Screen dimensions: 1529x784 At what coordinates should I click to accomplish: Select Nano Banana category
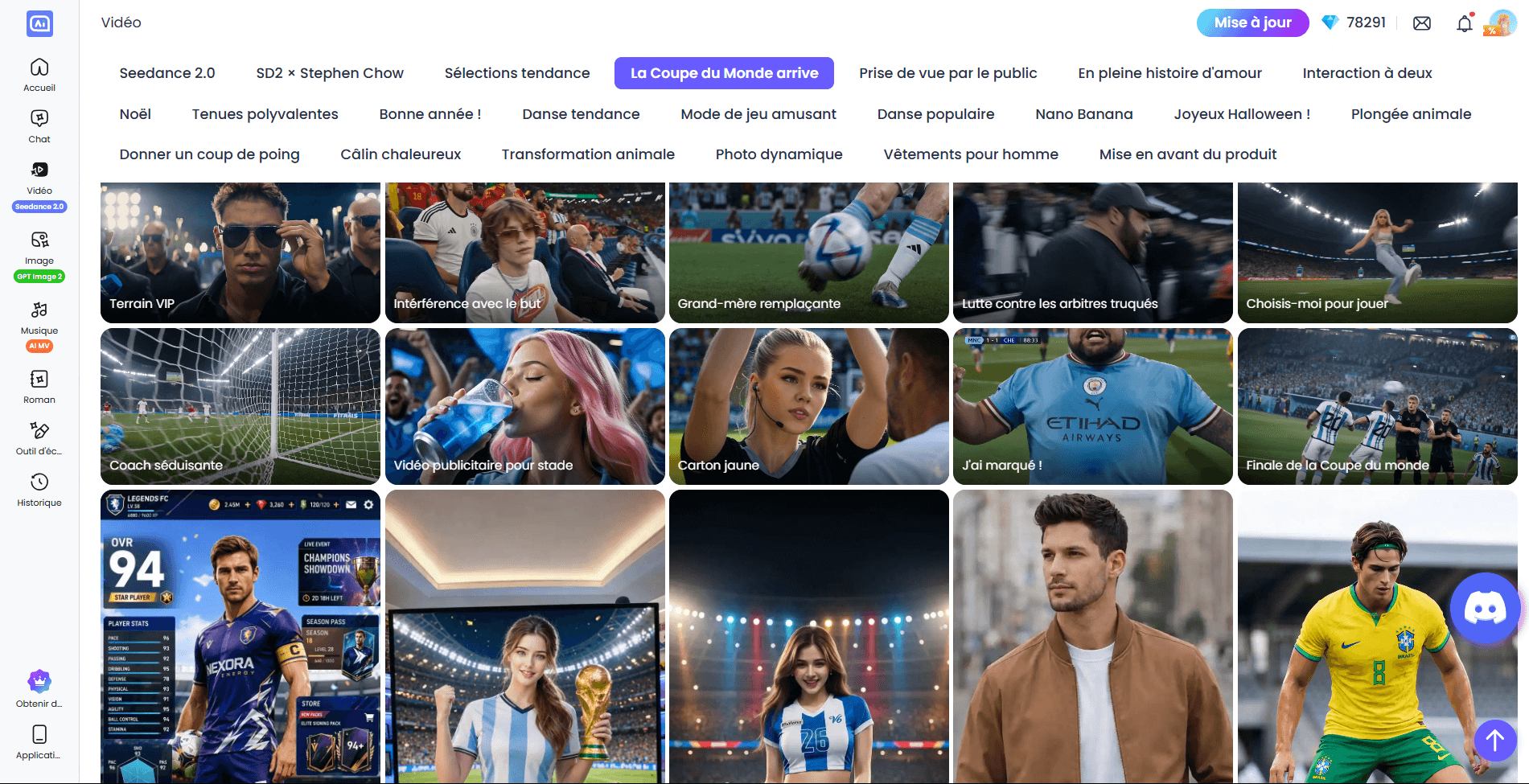1083,114
